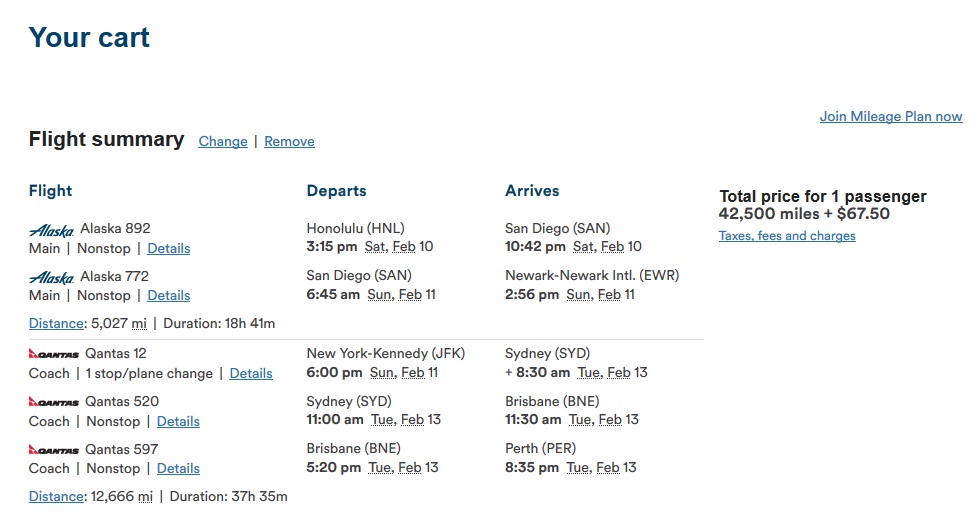Click Alaska logo beside flight 892

[x=51, y=230]
